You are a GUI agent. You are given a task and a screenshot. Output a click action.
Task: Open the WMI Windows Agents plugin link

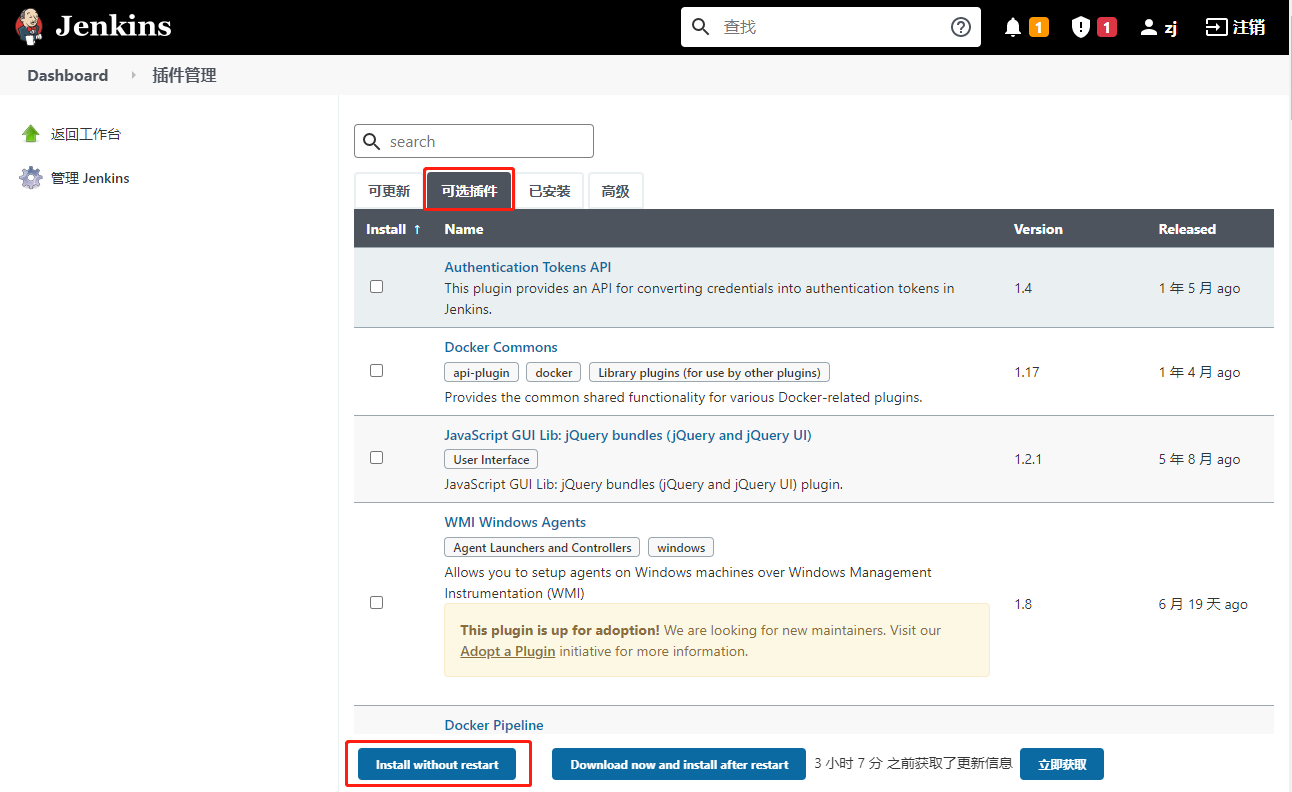point(515,522)
